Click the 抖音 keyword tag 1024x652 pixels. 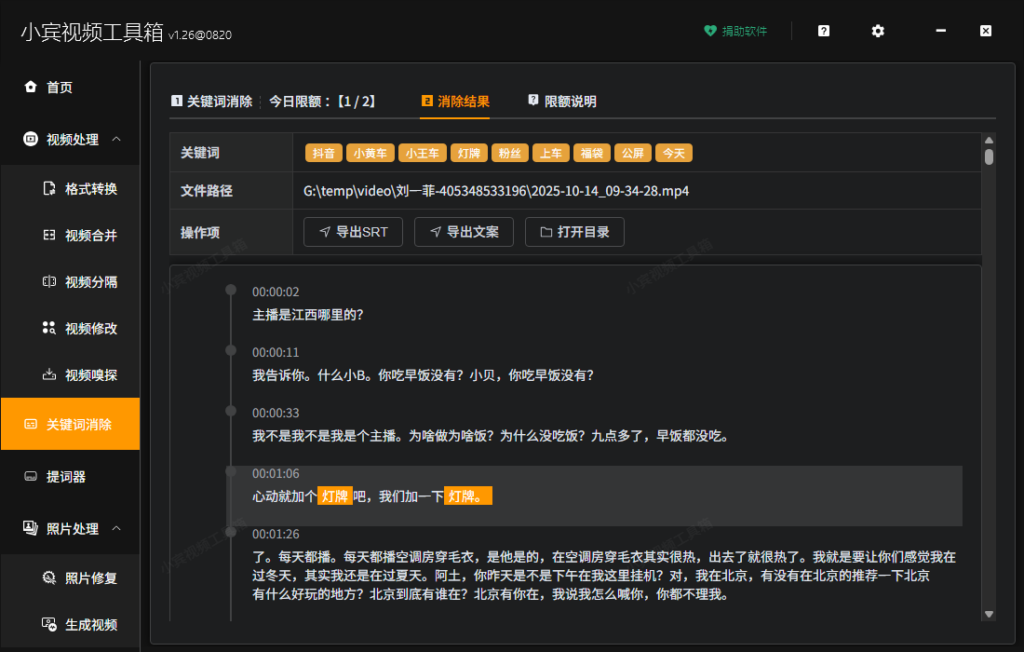point(323,153)
